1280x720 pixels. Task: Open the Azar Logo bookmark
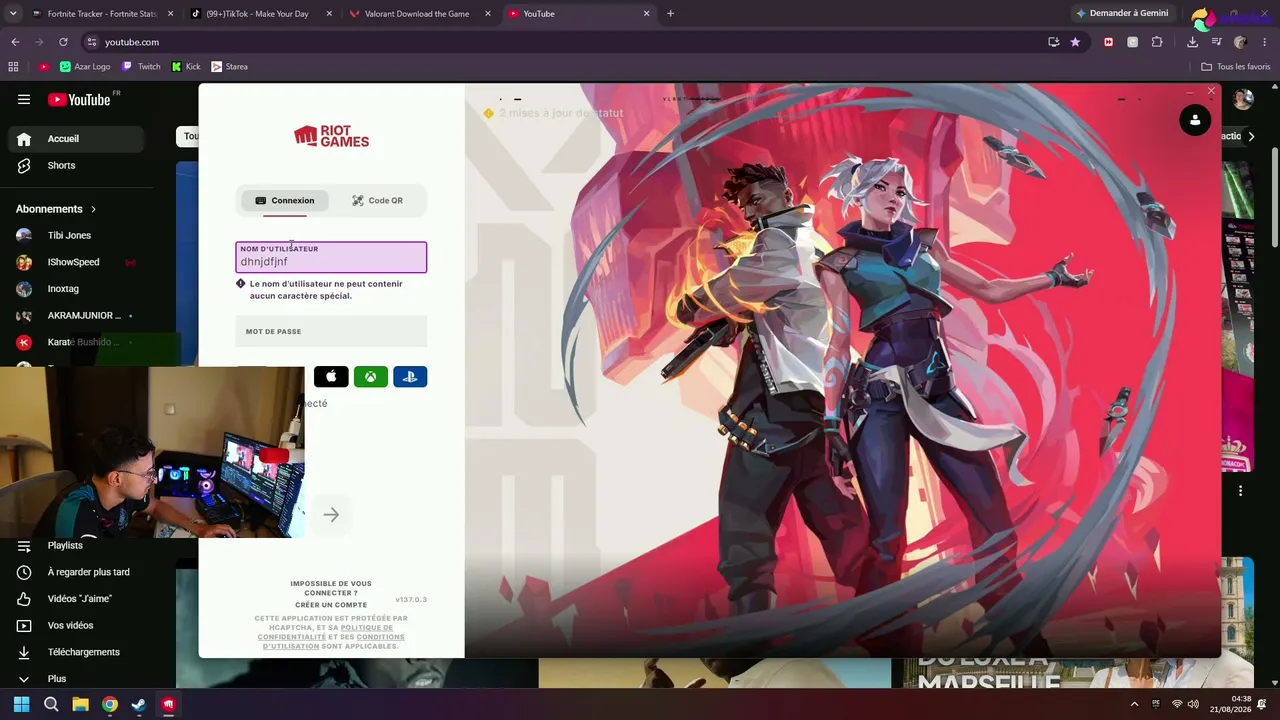(x=85, y=67)
